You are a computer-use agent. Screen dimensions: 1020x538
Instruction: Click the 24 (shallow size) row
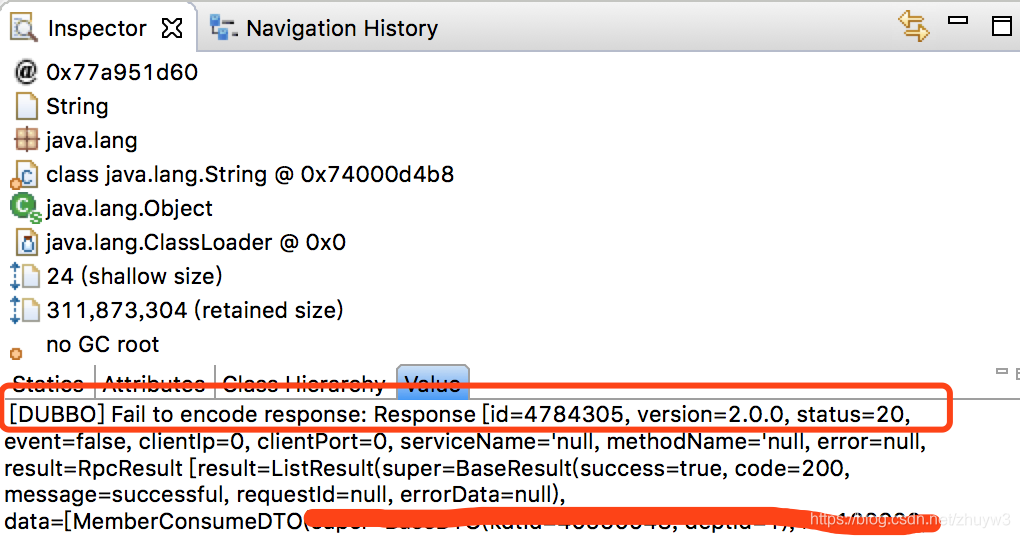pyautogui.click(x=134, y=276)
